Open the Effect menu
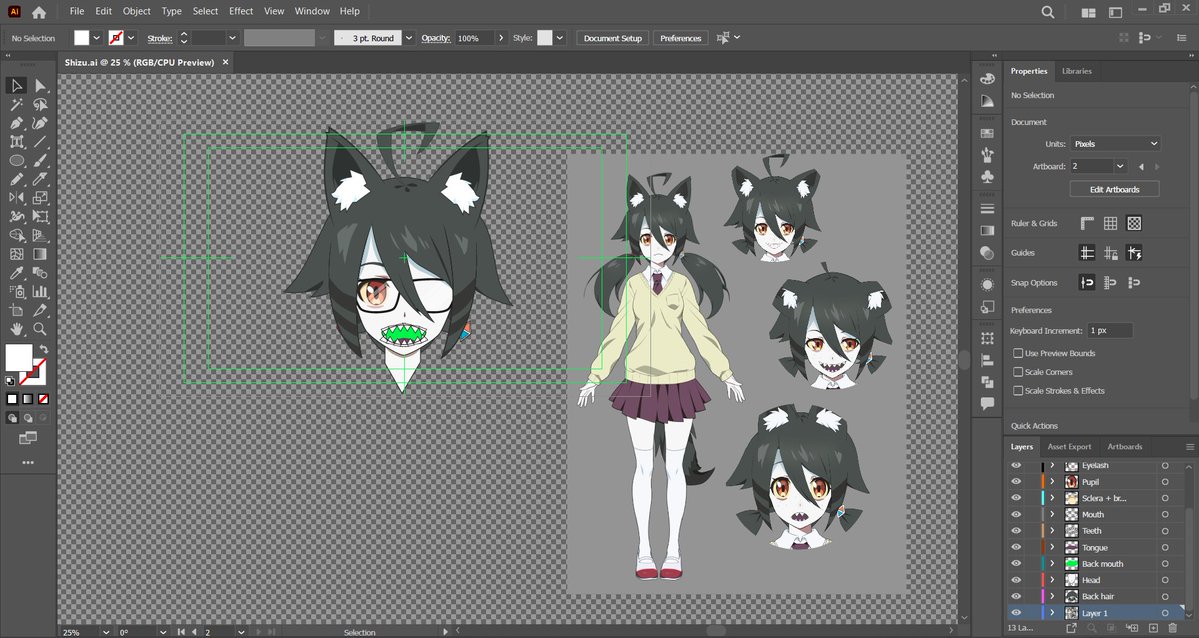 tap(241, 11)
